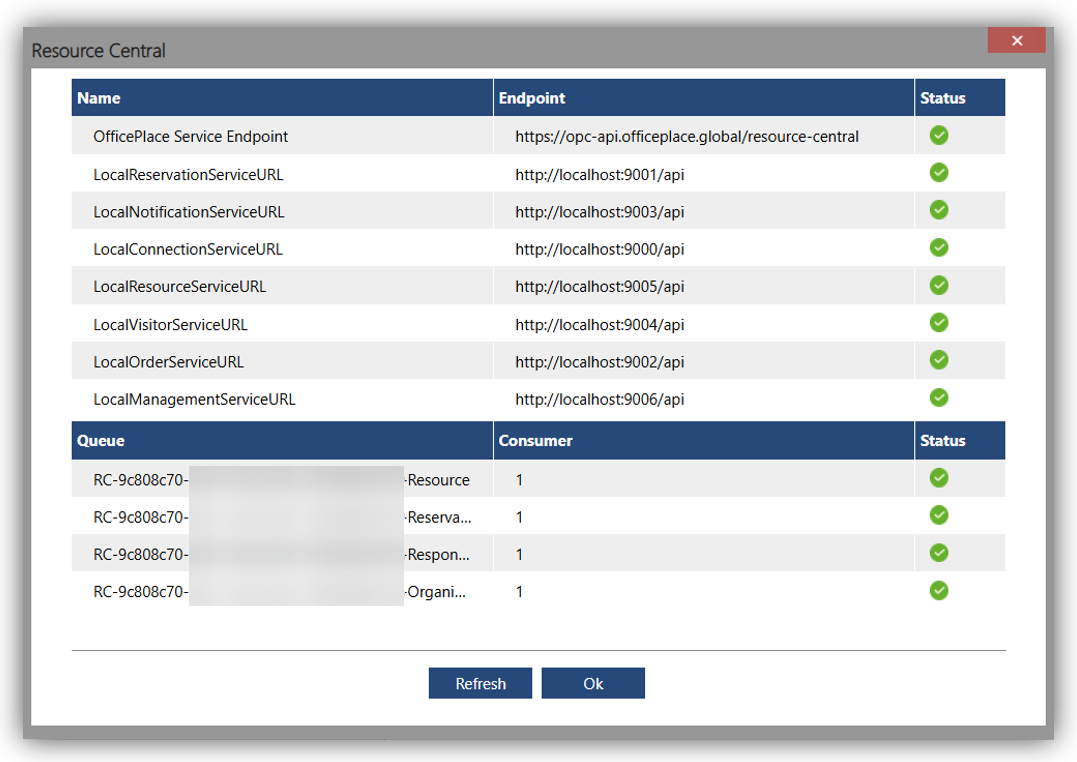Image resolution: width=1077 pixels, height=762 pixels.
Task: Click endpoint http://localhost:9004/api
Action: 600,324
